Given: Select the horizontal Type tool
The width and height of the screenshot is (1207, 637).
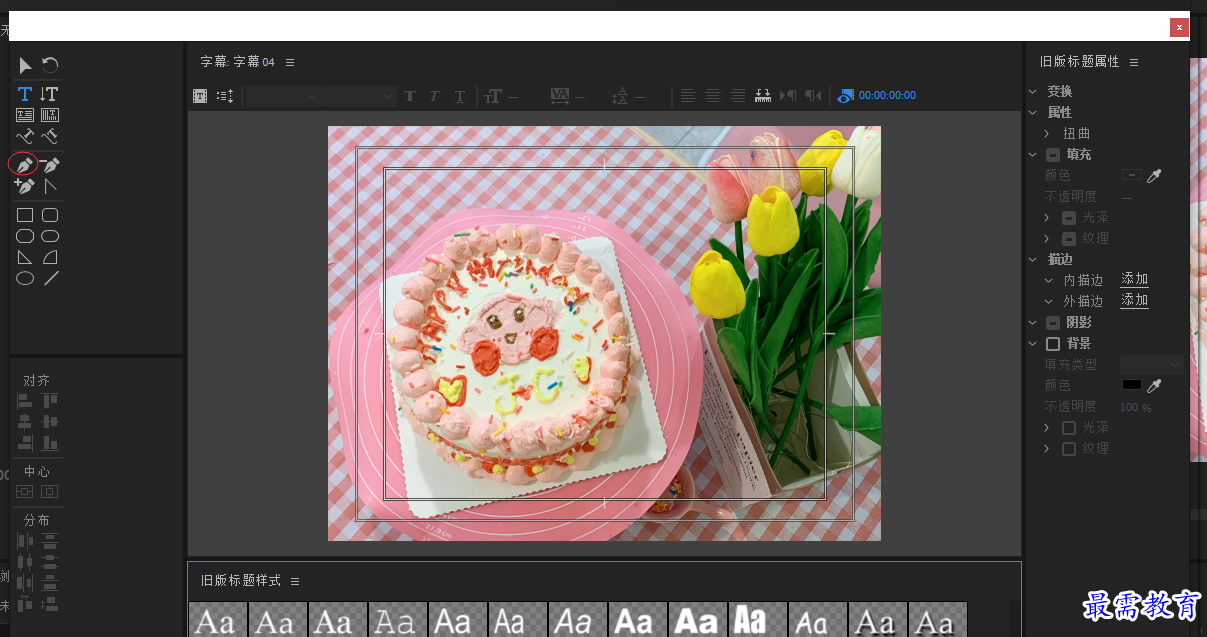Looking at the screenshot, I should pyautogui.click(x=25, y=94).
